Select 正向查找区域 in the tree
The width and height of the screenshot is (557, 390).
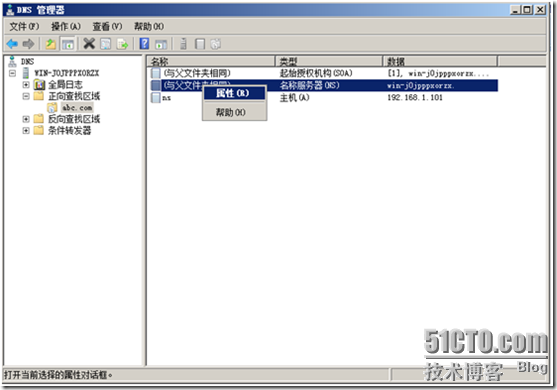pos(74,96)
